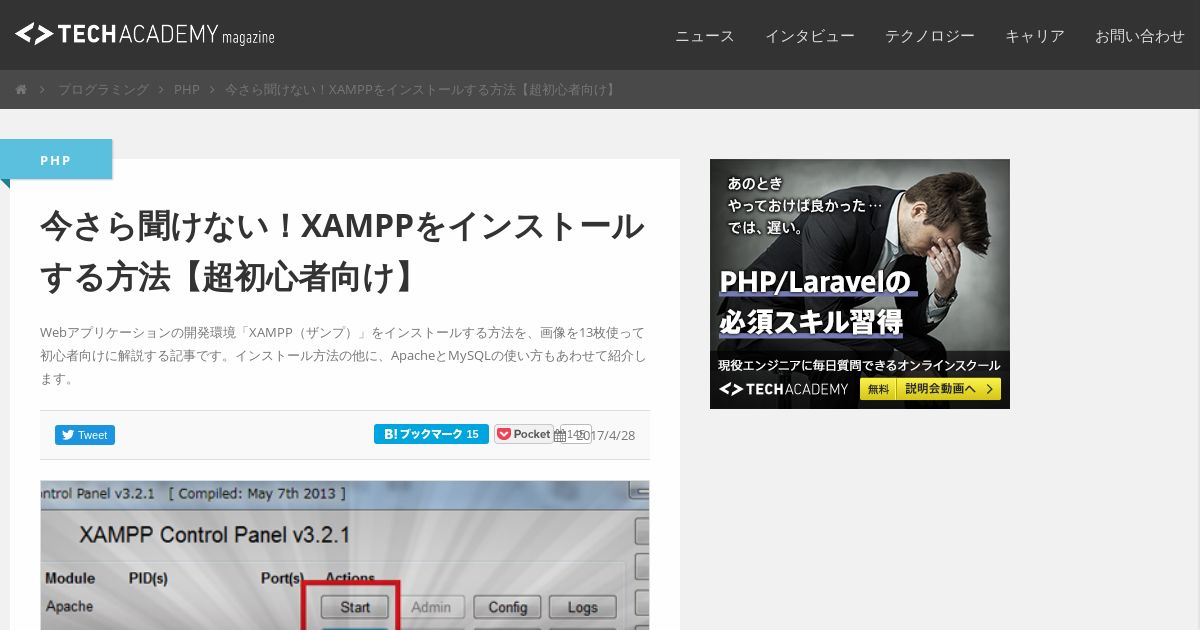1200x630 pixels.
Task: Open the XAMPP Control Panel screenshot image
Action: 345,556
